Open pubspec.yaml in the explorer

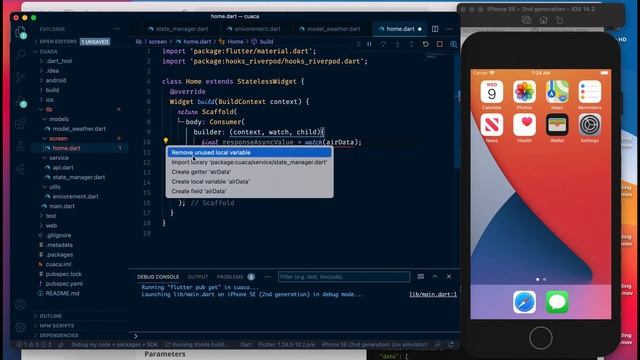64,284
